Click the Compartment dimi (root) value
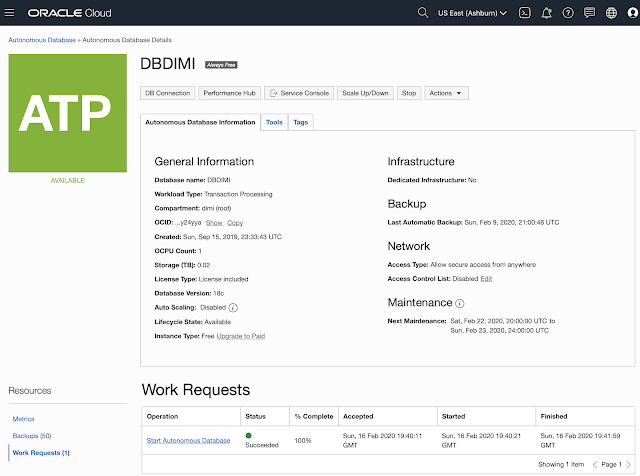Screen dimensions: 640x476 (x=216, y=208)
